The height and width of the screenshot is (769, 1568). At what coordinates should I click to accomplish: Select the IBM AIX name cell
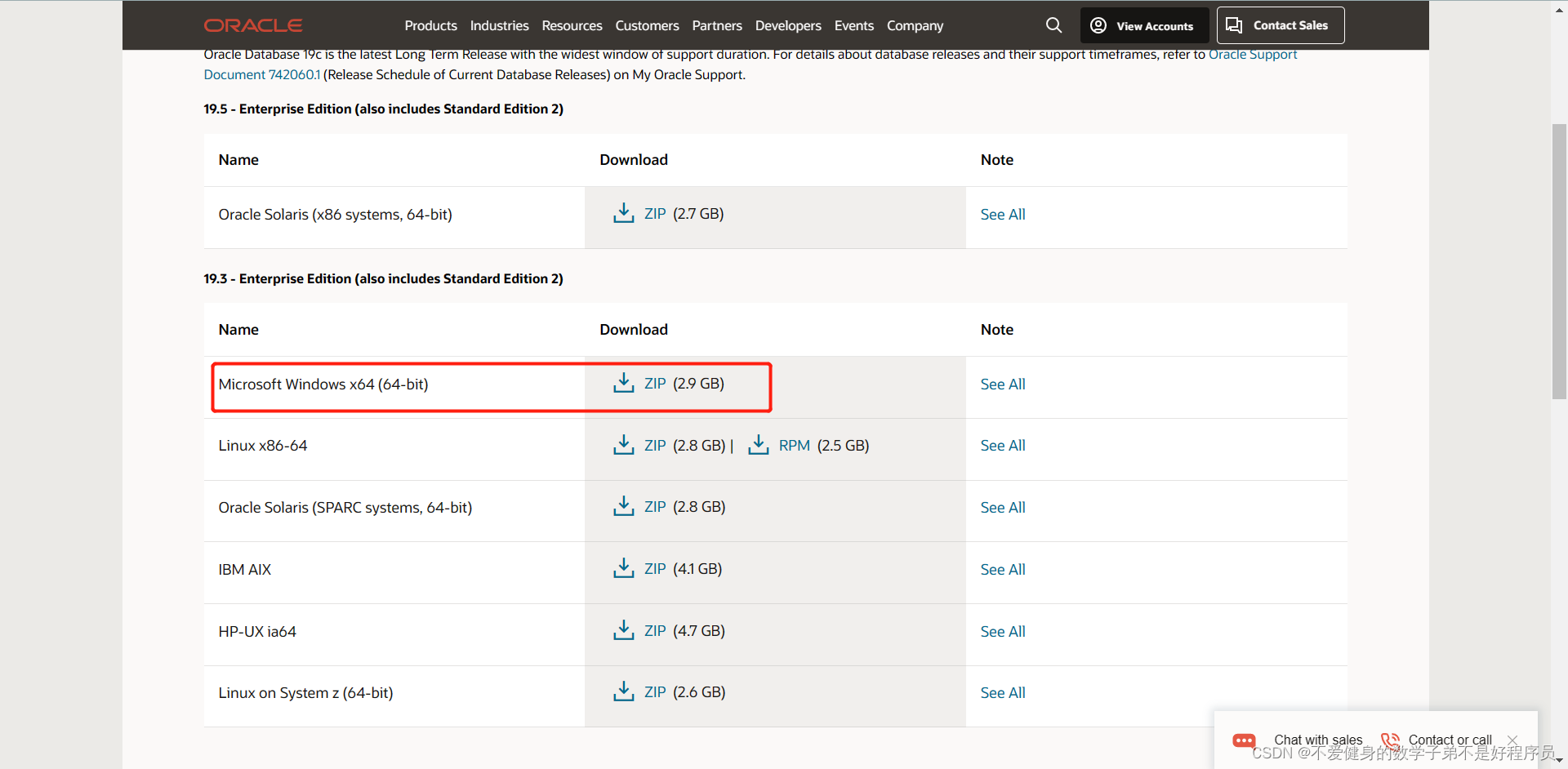[x=394, y=572]
